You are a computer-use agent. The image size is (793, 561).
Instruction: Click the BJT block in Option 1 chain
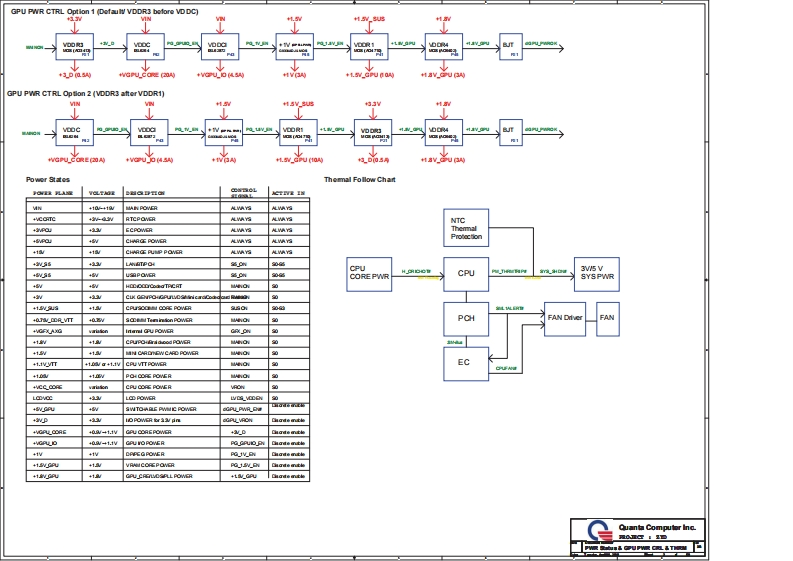click(509, 47)
